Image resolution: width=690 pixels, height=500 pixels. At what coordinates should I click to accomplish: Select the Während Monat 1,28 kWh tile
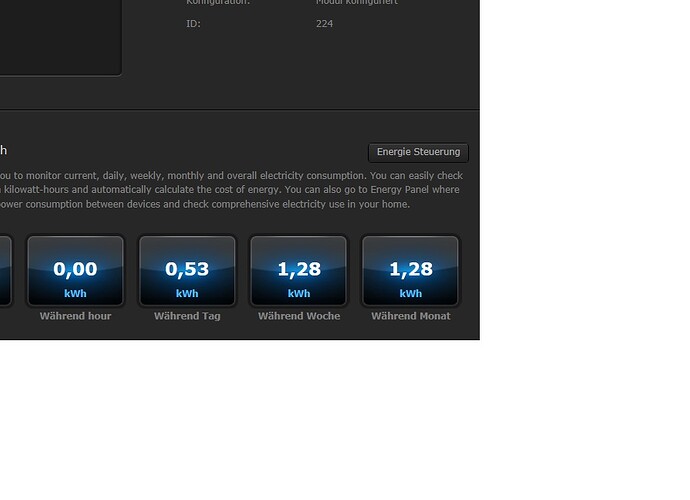[x=411, y=271]
